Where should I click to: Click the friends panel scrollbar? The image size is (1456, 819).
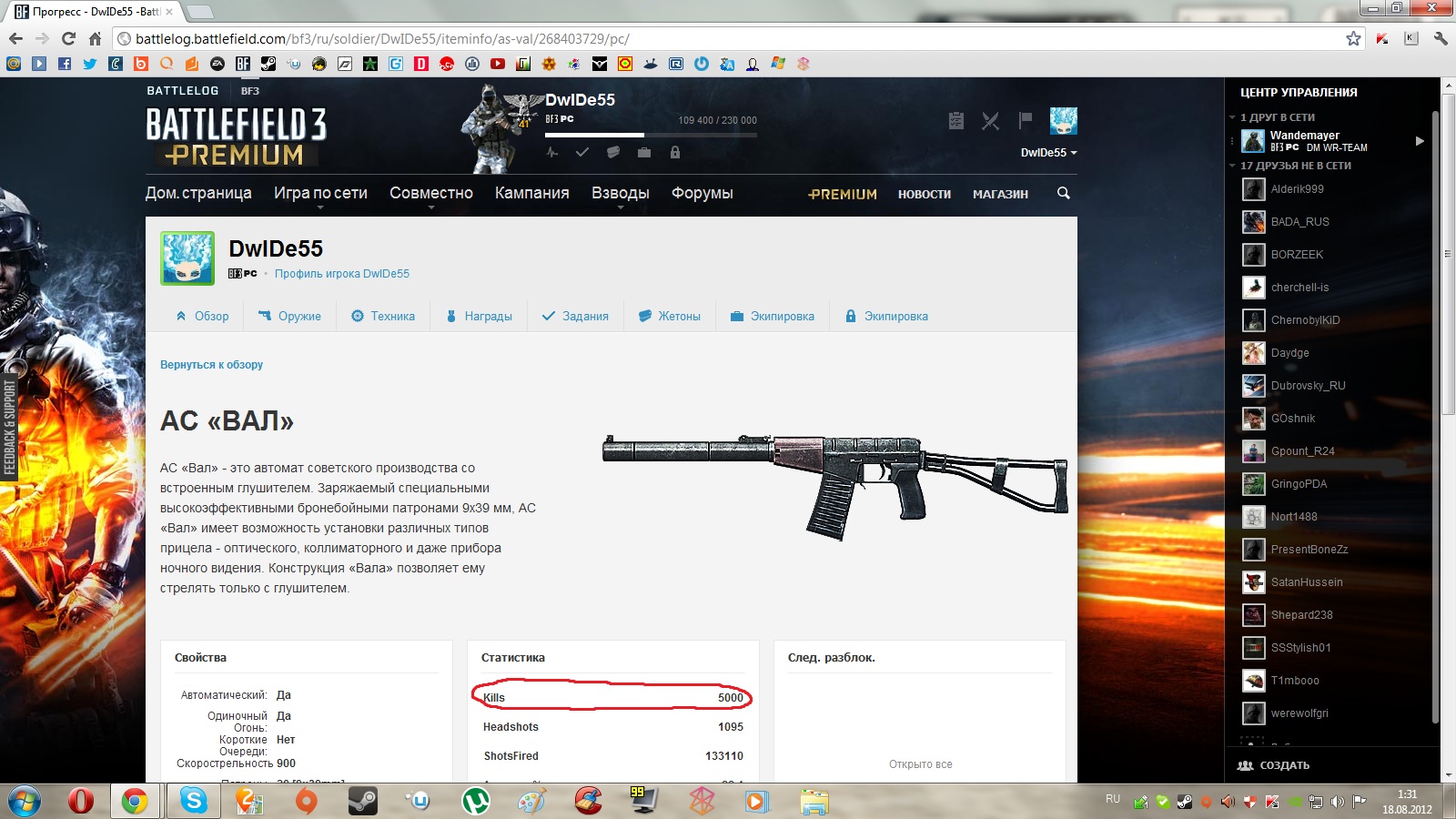1436,419
